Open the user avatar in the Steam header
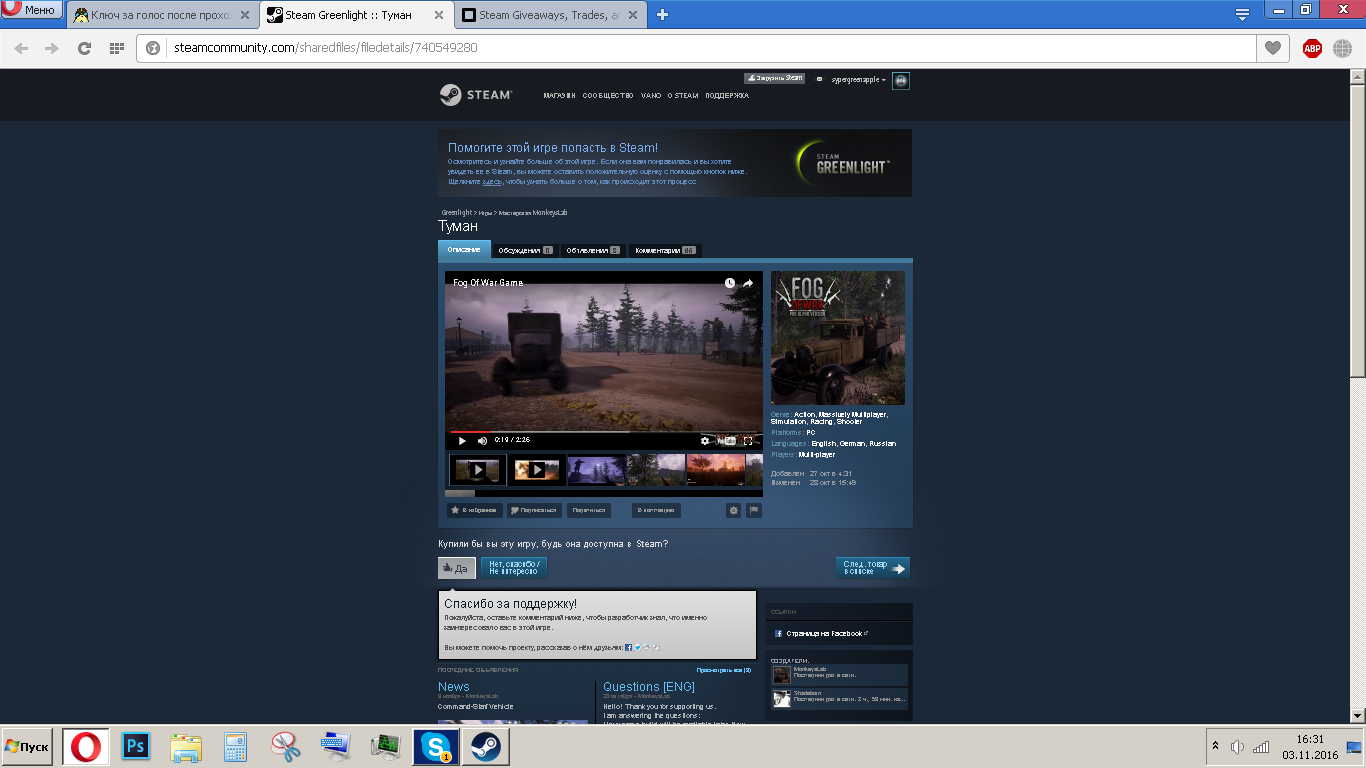This screenshot has width=1366, height=768. 901,80
